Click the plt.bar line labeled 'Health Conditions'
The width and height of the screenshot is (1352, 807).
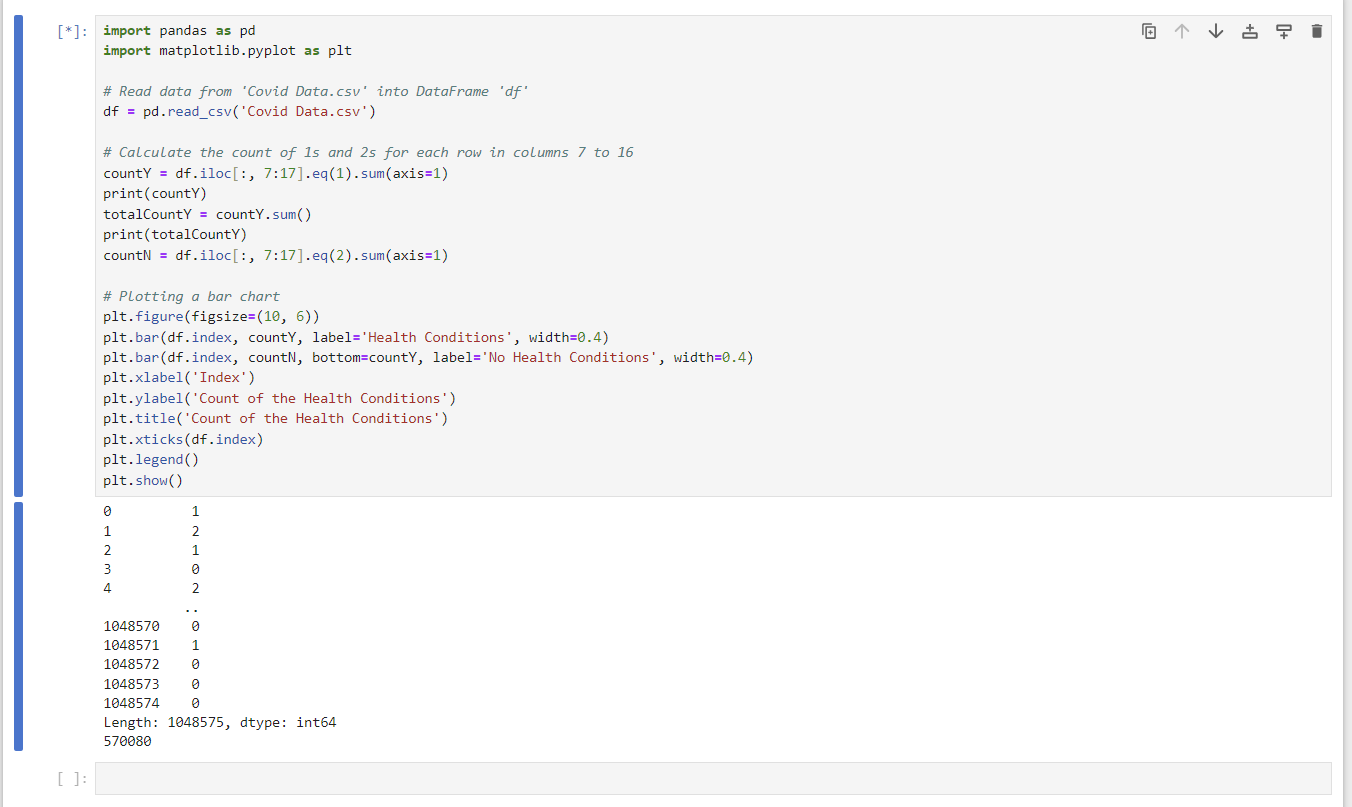pos(355,337)
